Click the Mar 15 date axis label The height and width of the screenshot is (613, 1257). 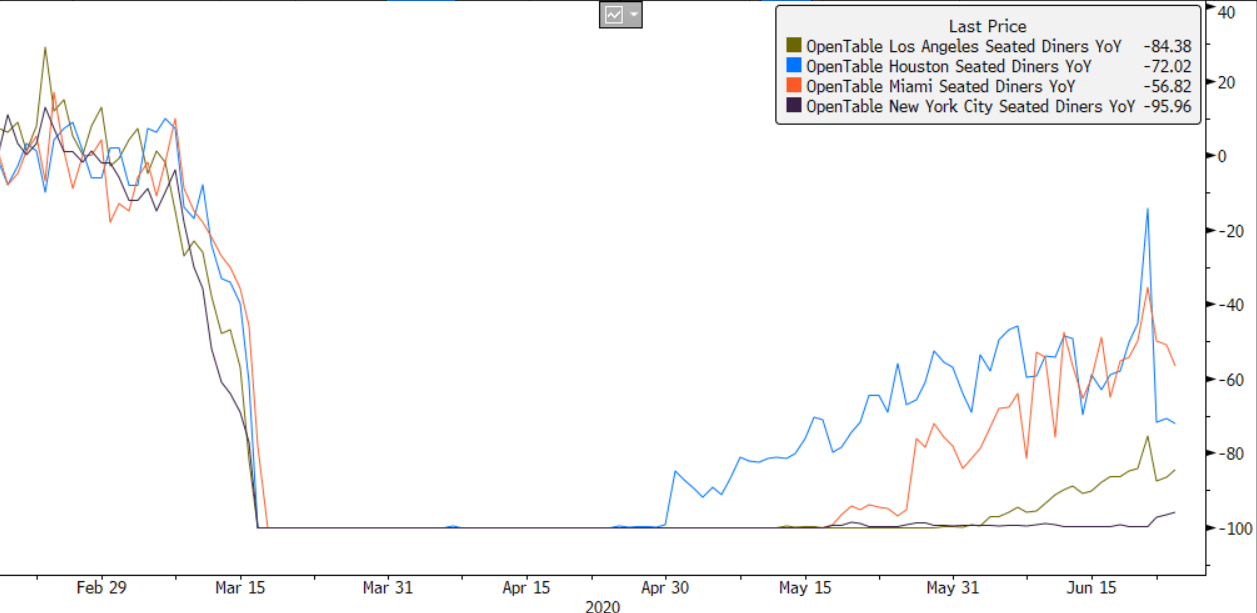239,588
